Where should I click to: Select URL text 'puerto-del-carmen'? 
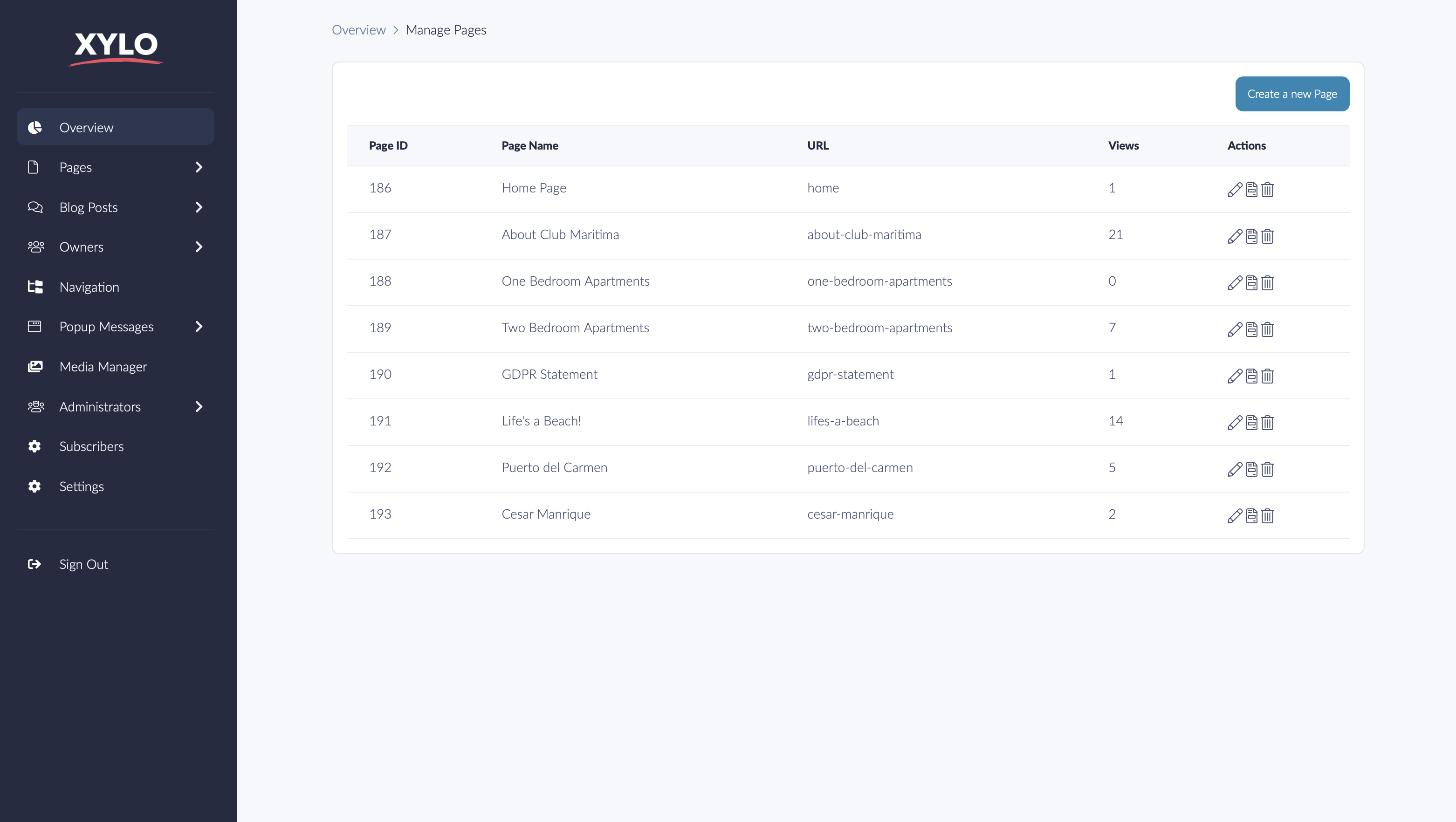click(860, 468)
